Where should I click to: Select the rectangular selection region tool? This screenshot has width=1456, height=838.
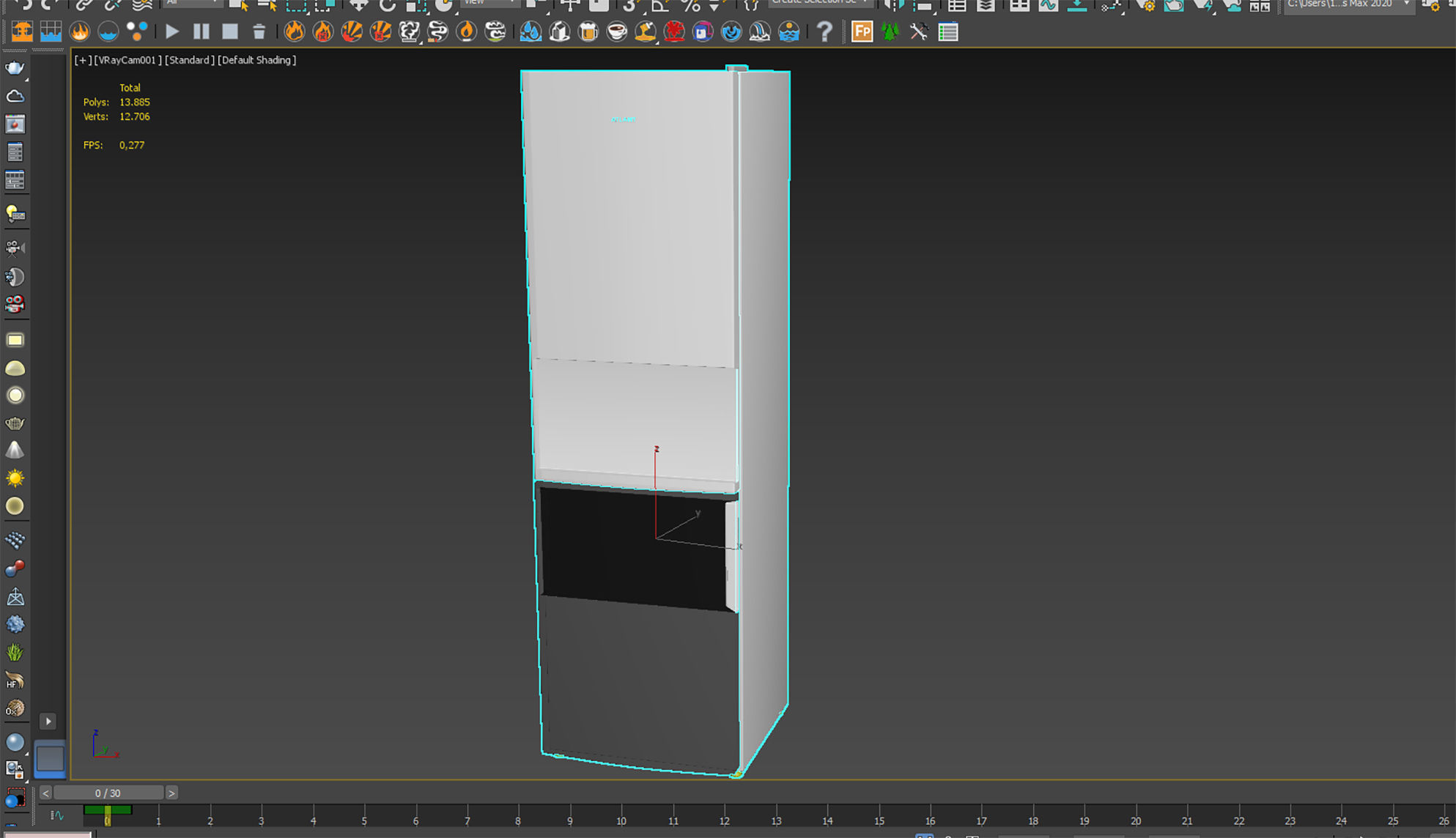(296, 4)
